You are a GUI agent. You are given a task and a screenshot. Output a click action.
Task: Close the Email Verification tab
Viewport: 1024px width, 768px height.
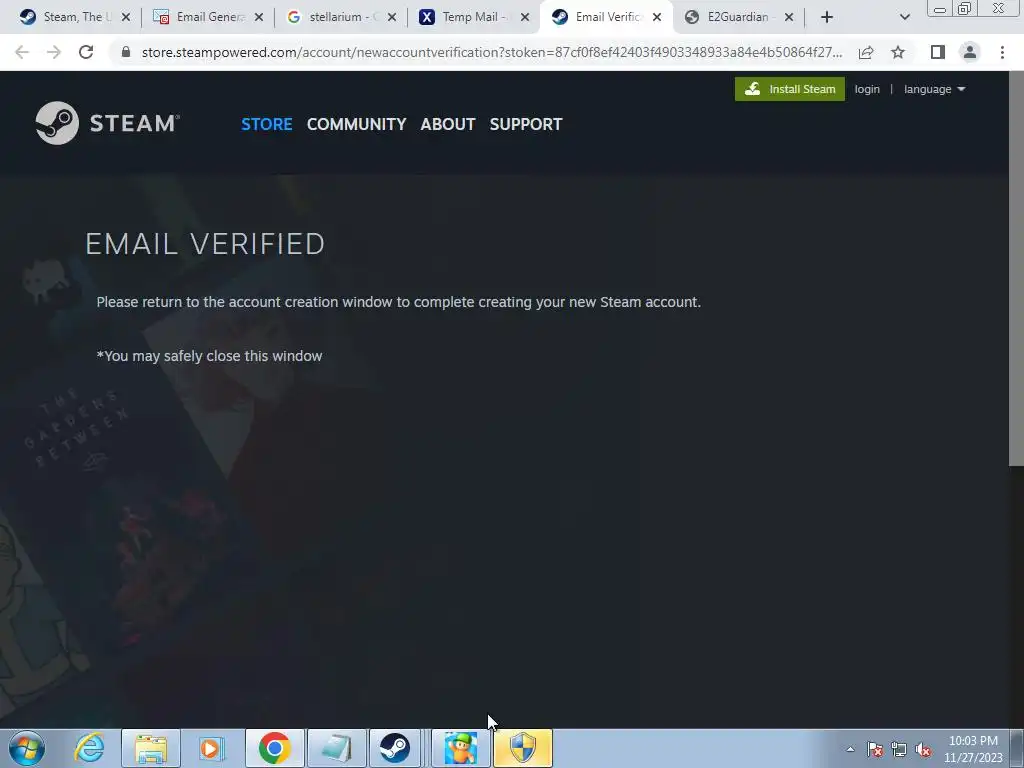[657, 18]
